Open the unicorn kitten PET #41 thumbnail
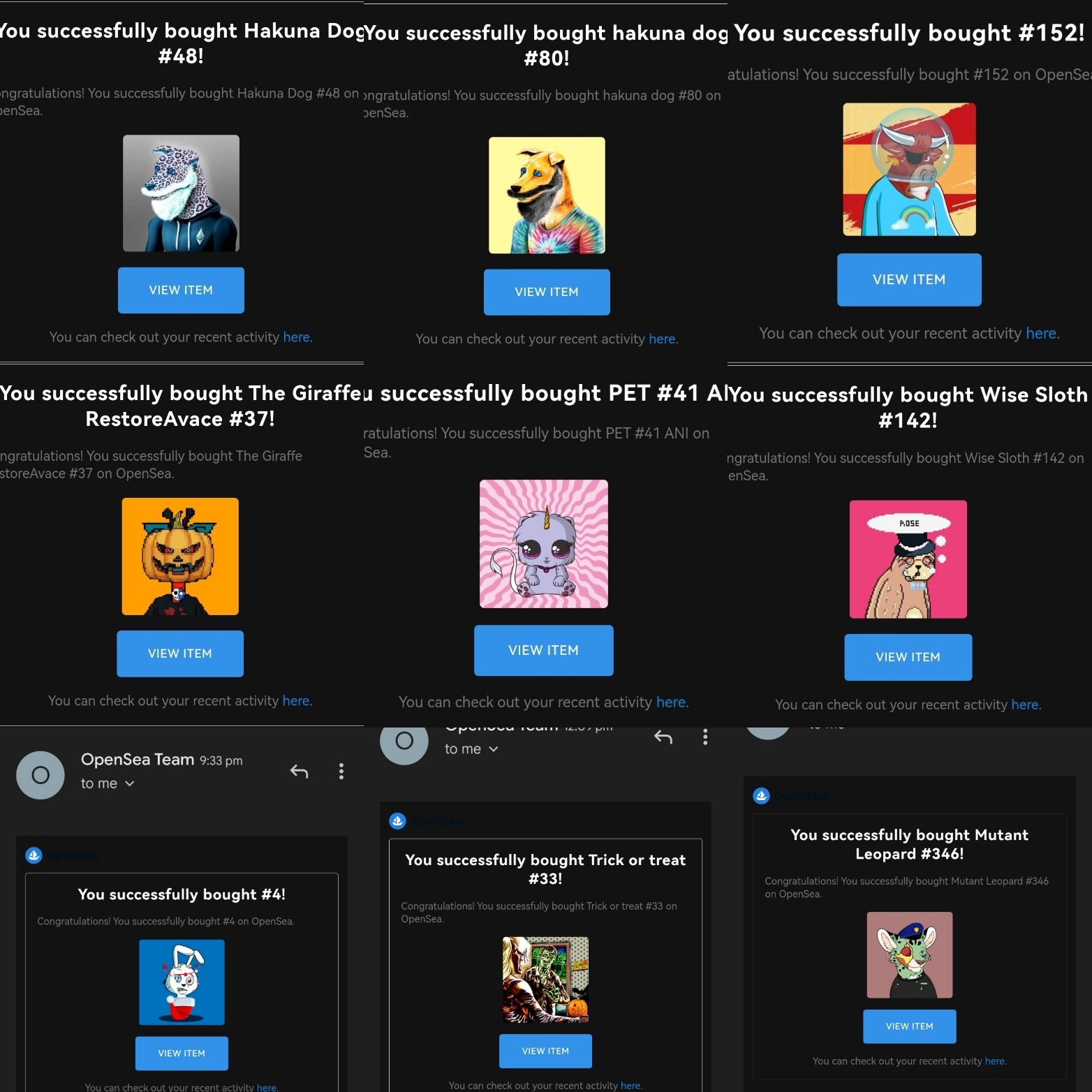 click(544, 544)
